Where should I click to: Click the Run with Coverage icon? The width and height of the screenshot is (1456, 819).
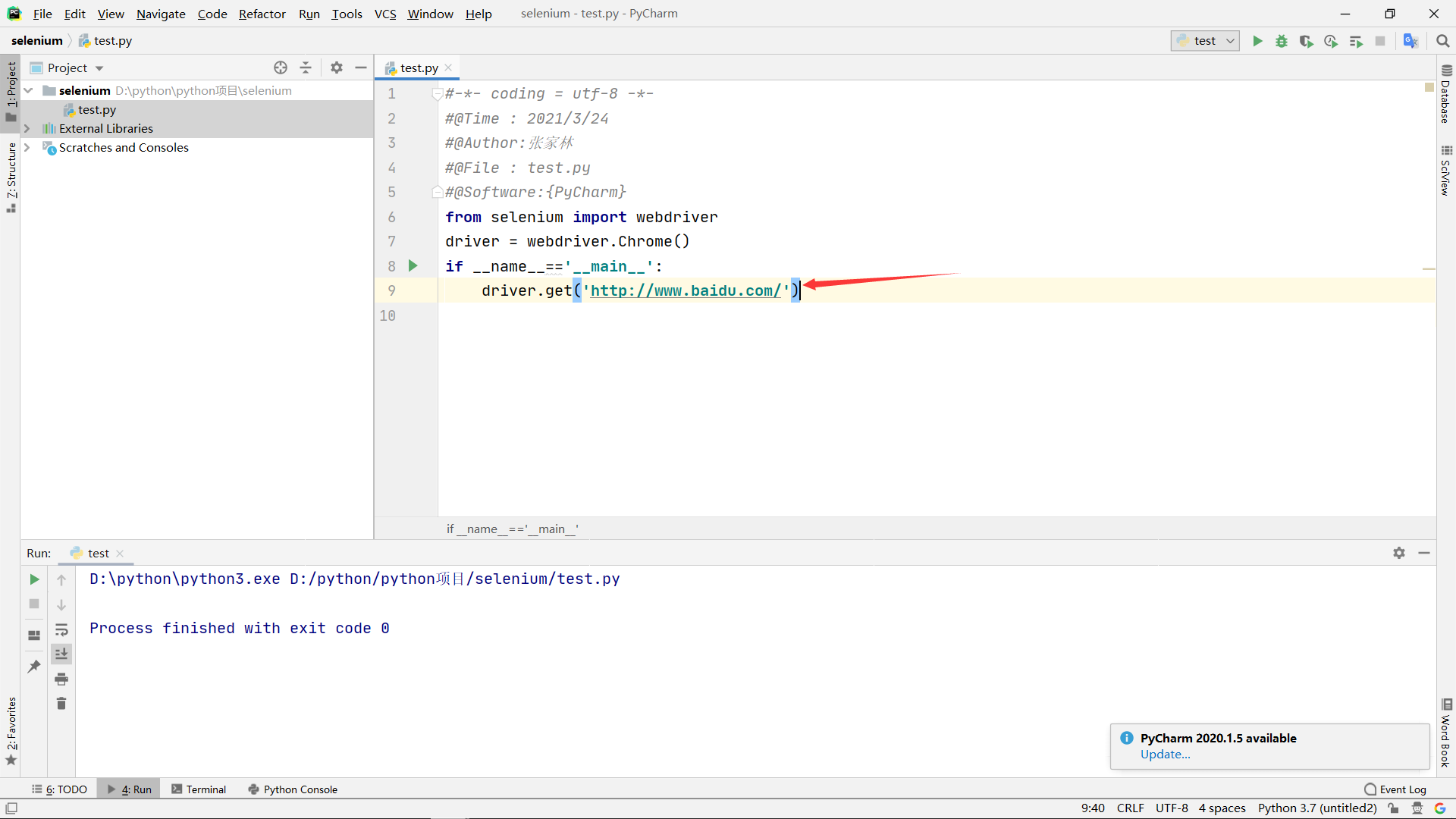coord(1306,41)
